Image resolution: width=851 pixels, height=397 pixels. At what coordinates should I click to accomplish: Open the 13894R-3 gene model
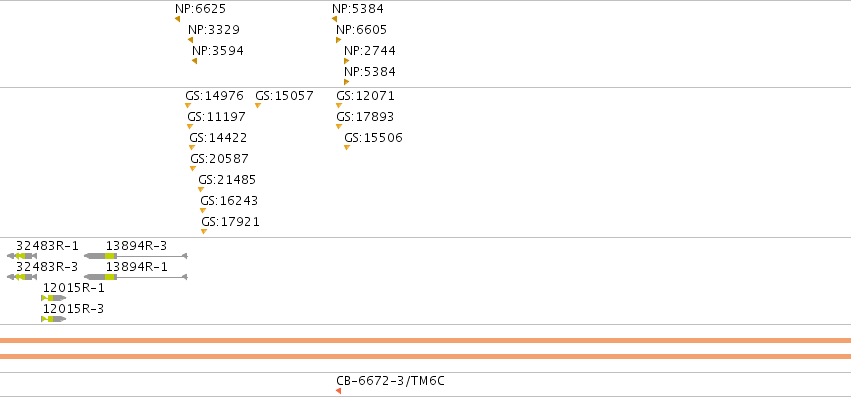(136, 256)
